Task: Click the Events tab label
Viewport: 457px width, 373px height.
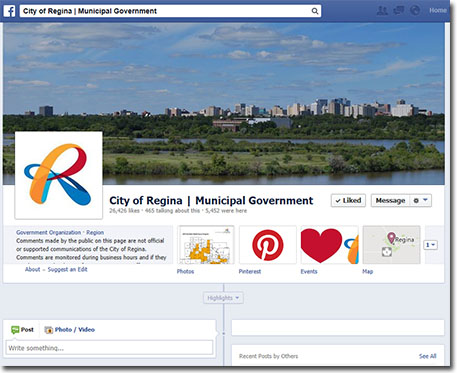Action: pos(309,271)
